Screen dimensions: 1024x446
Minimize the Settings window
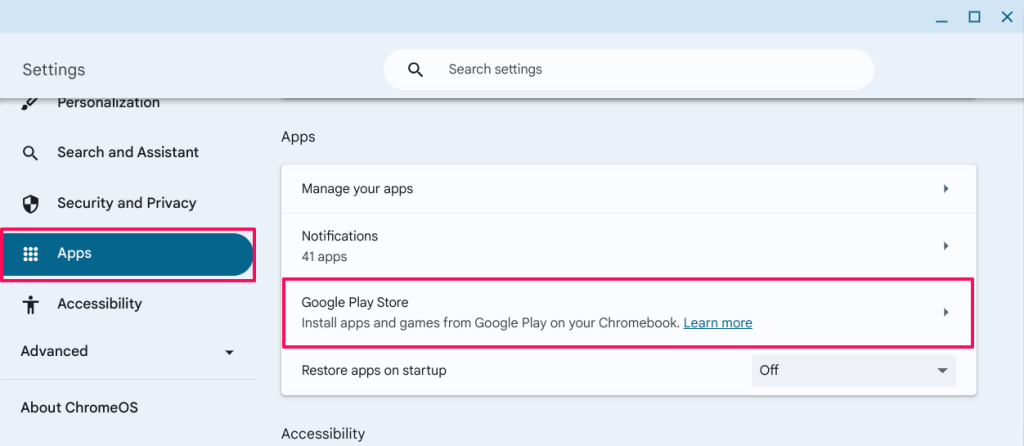941,18
